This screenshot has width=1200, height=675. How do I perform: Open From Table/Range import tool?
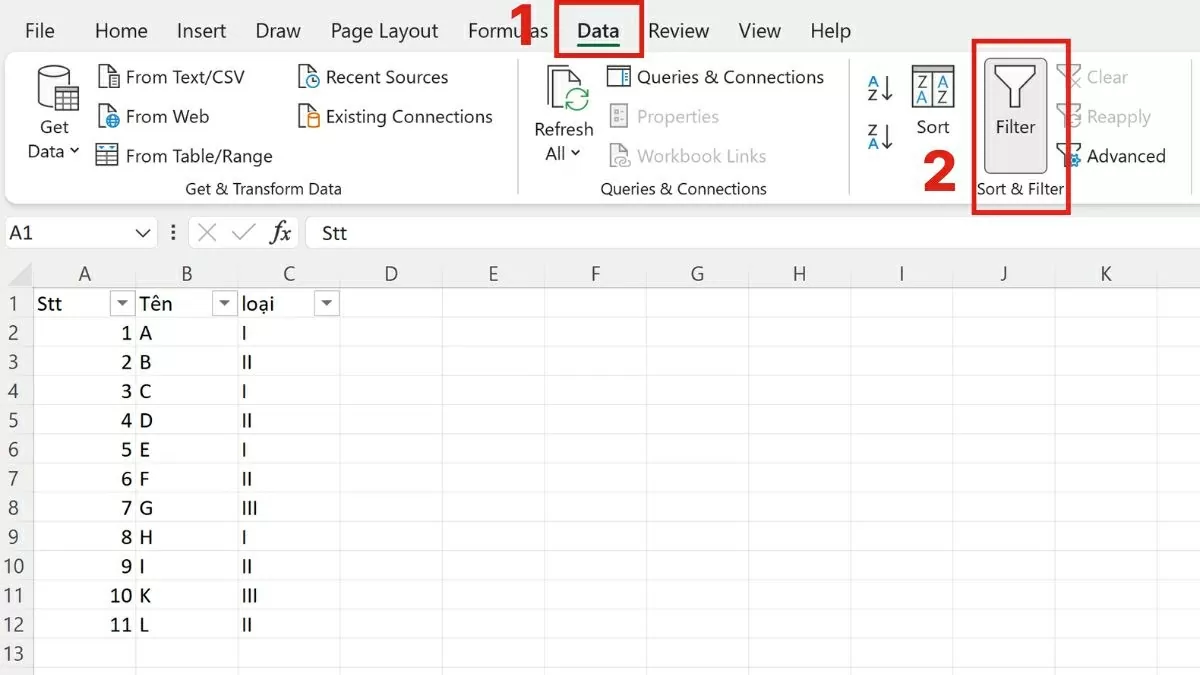(107, 155)
